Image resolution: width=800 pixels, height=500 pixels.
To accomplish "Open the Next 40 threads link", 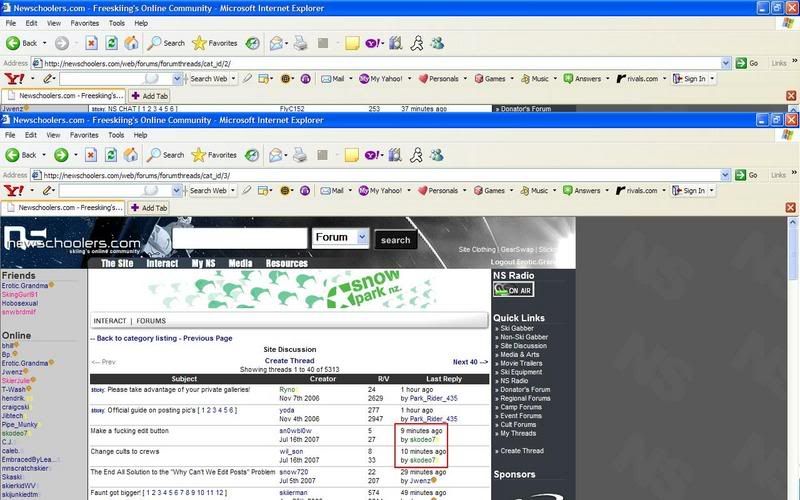I will (x=469, y=362).
